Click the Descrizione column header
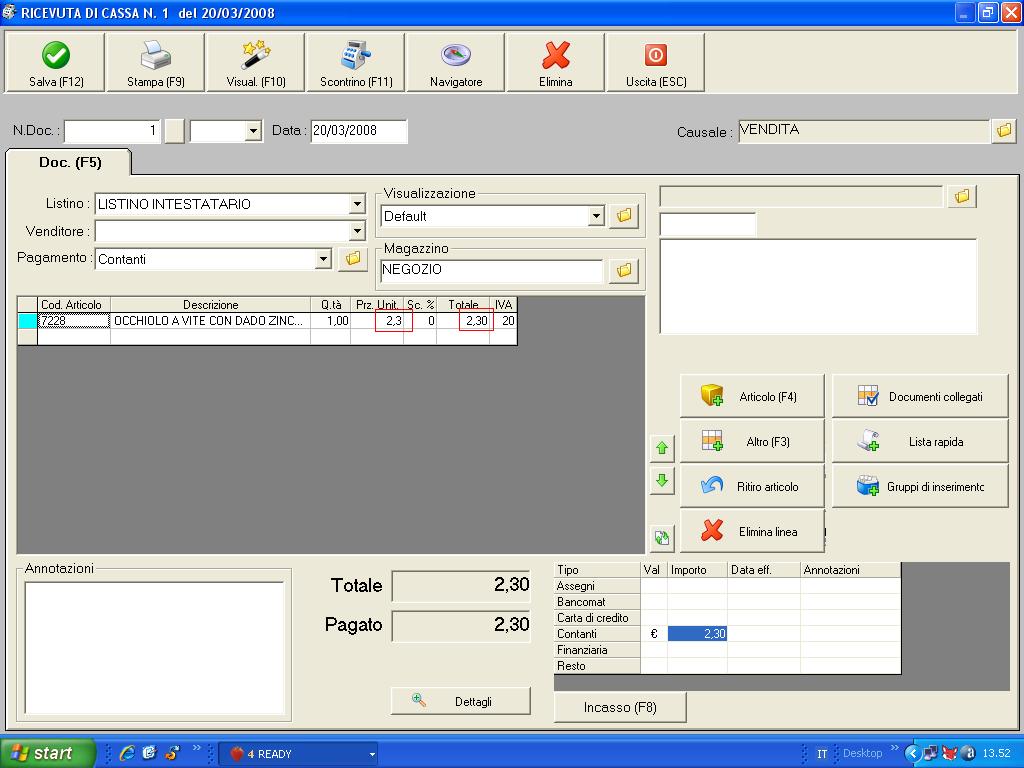The height and width of the screenshot is (768, 1024). (x=210, y=304)
